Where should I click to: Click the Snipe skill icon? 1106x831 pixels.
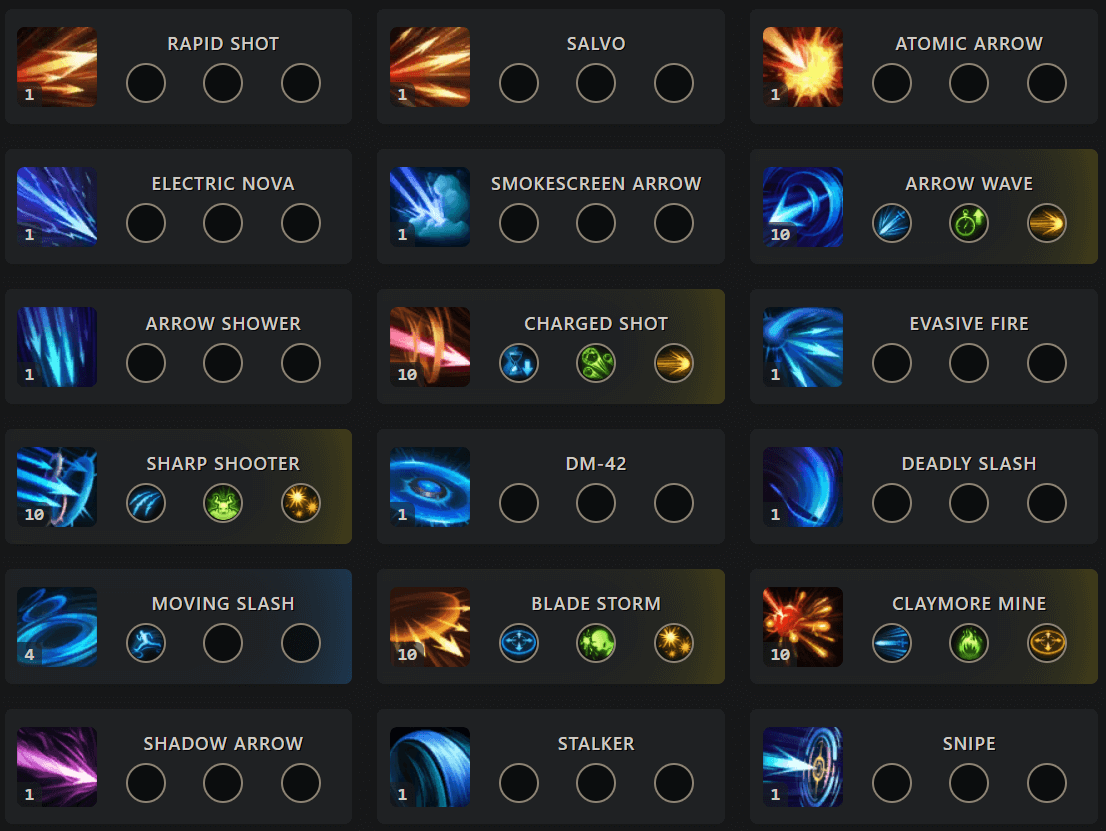click(802, 767)
